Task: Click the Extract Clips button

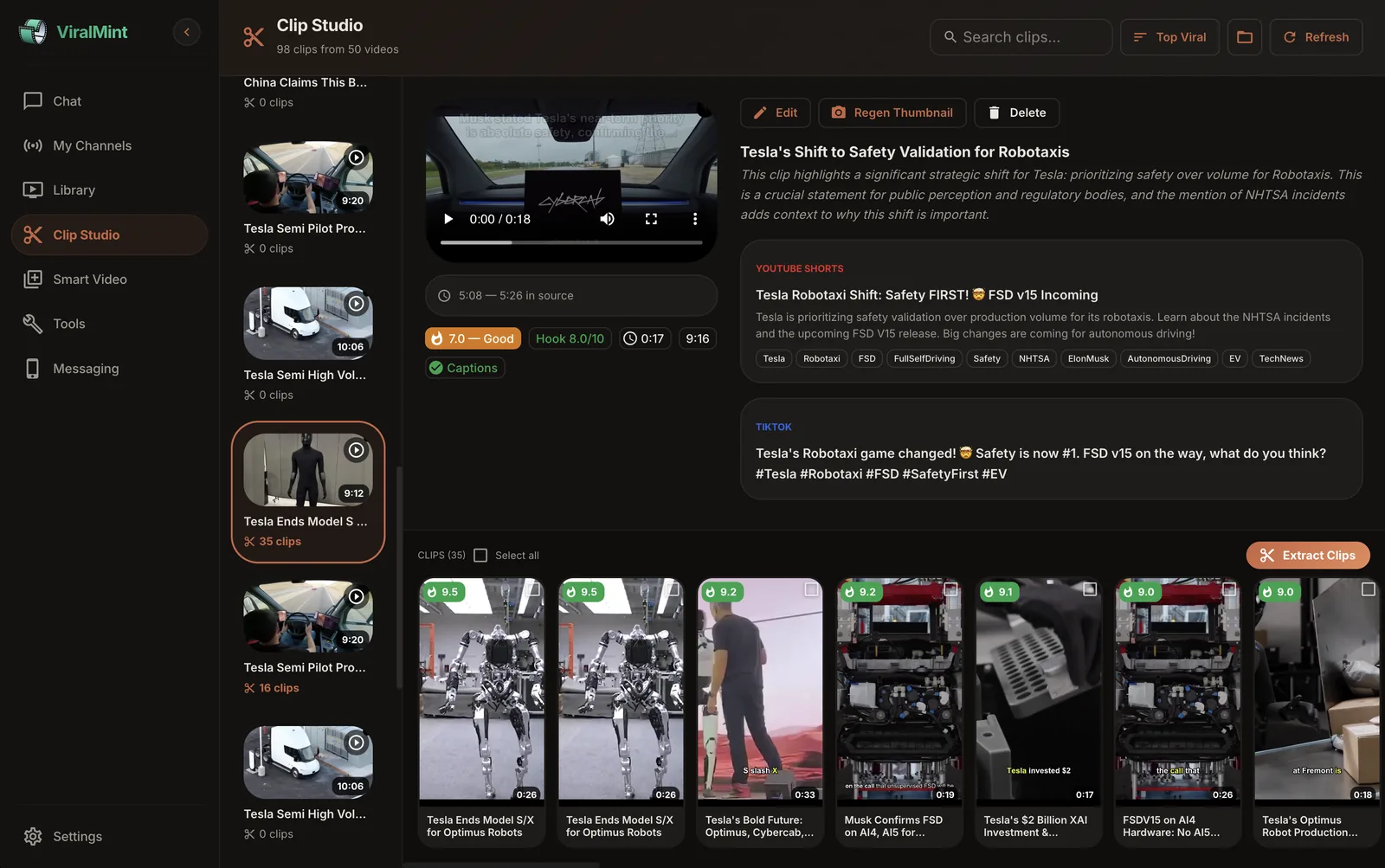Action: coord(1307,556)
